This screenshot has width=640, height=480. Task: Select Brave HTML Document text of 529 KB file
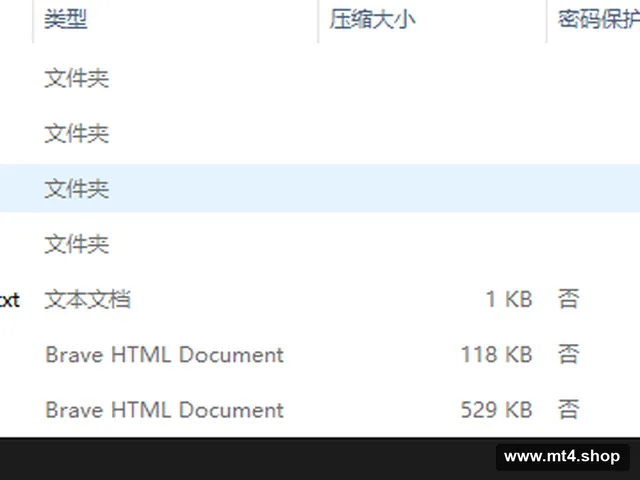(164, 410)
